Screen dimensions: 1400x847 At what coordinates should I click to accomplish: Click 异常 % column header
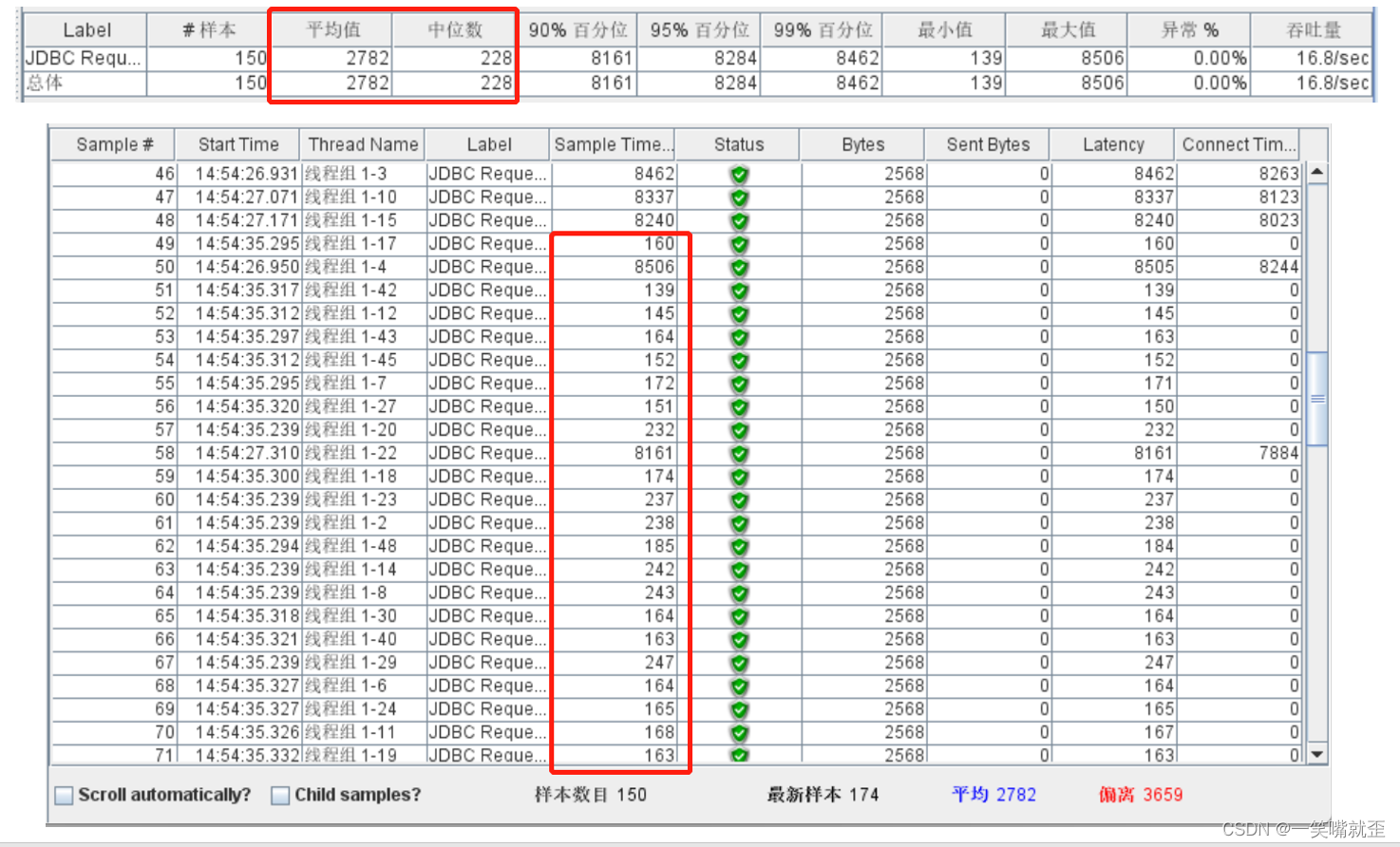(x=1190, y=29)
